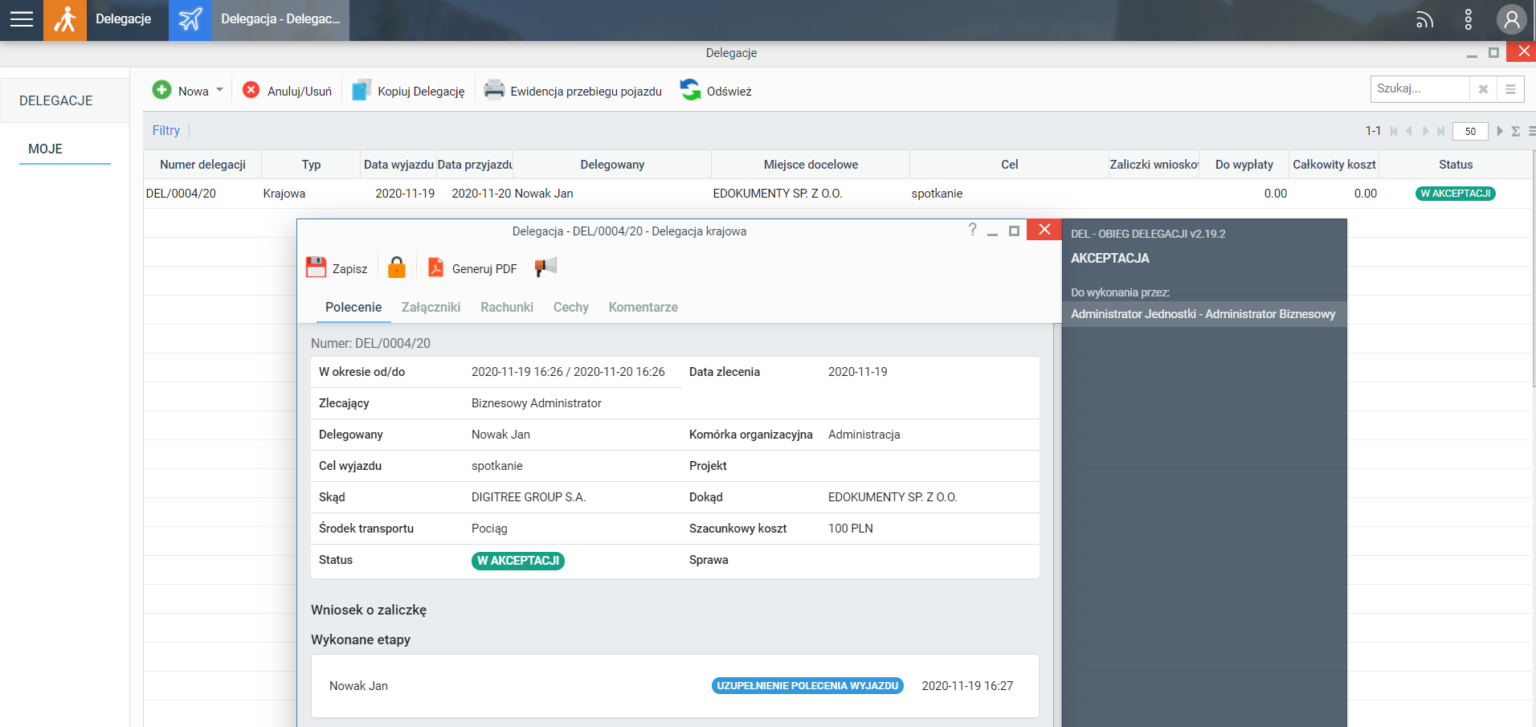Go to the first page of results
Viewport: 1536px width, 727px height.
tap(1394, 131)
